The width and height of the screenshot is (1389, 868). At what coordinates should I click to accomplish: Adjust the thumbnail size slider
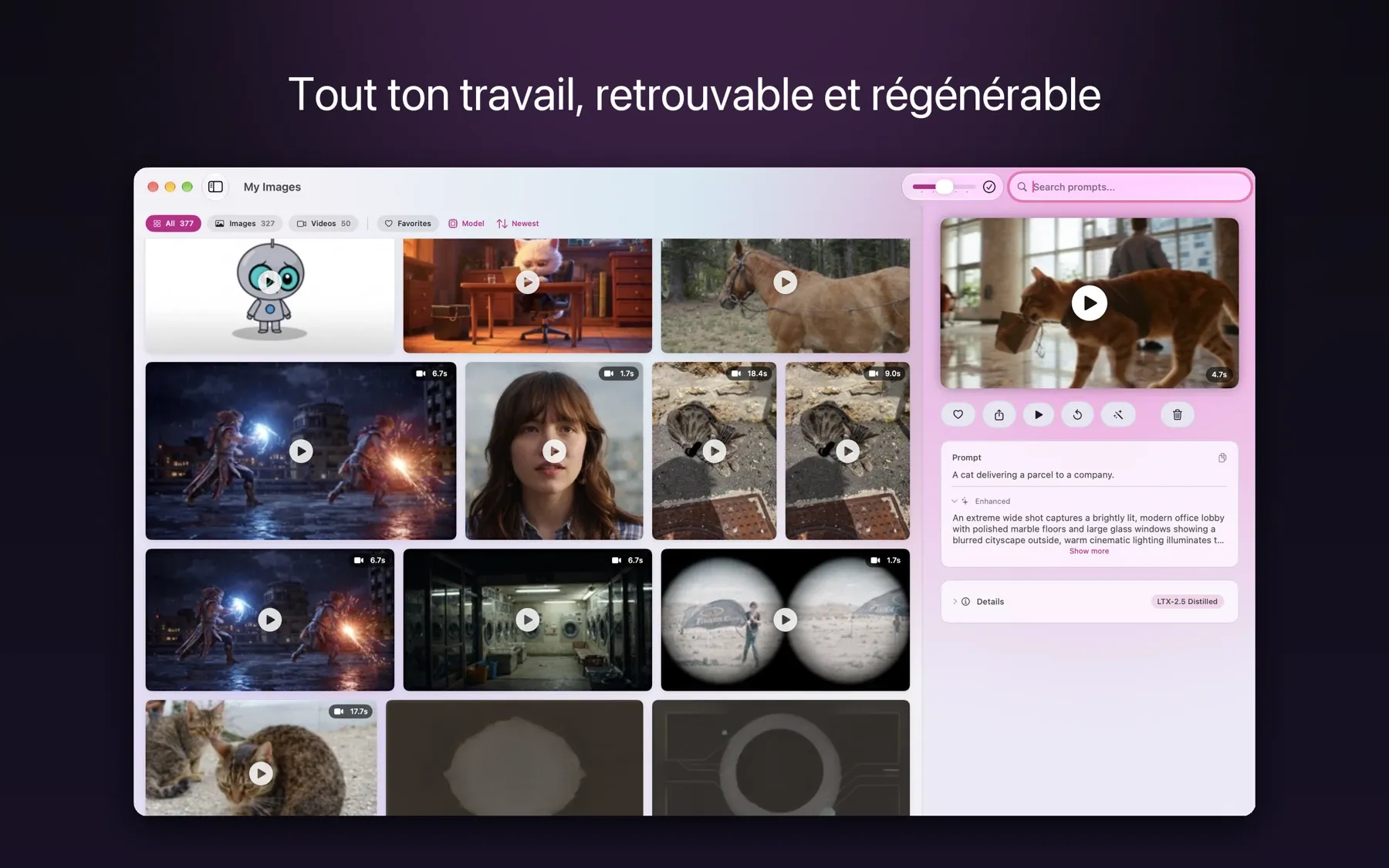click(943, 187)
